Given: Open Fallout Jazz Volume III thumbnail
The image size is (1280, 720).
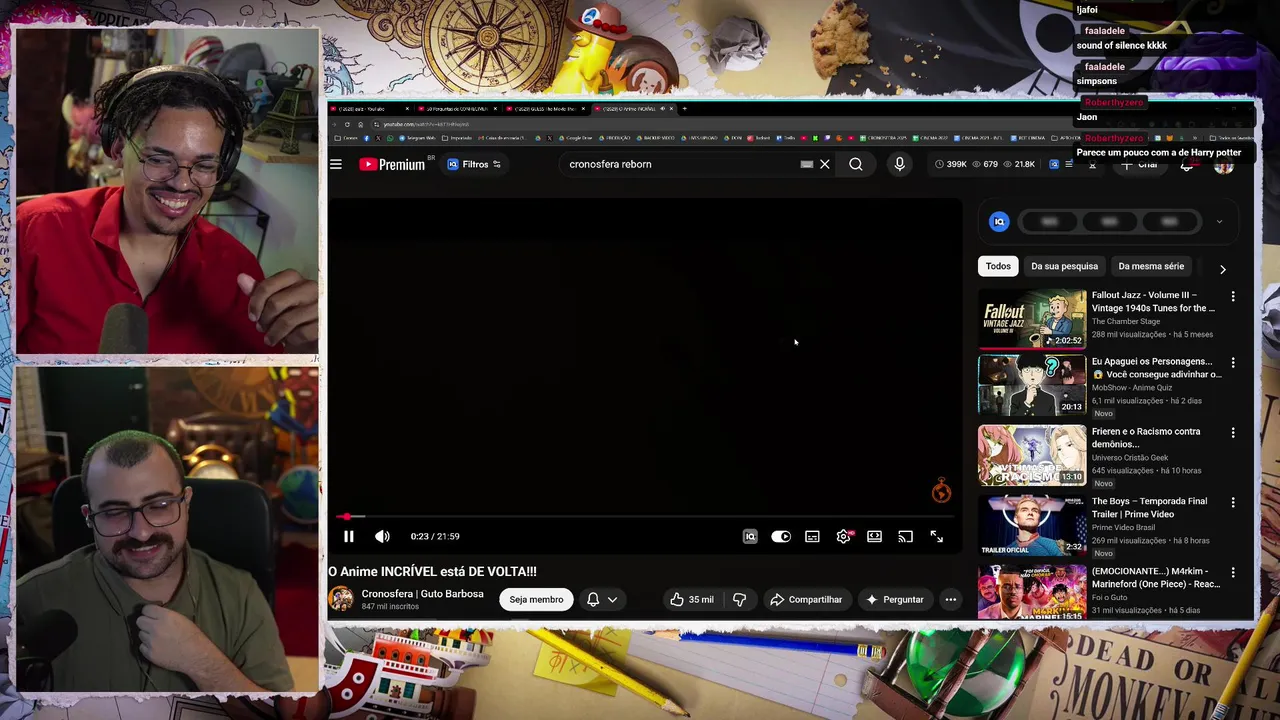Looking at the screenshot, I should [1032, 319].
